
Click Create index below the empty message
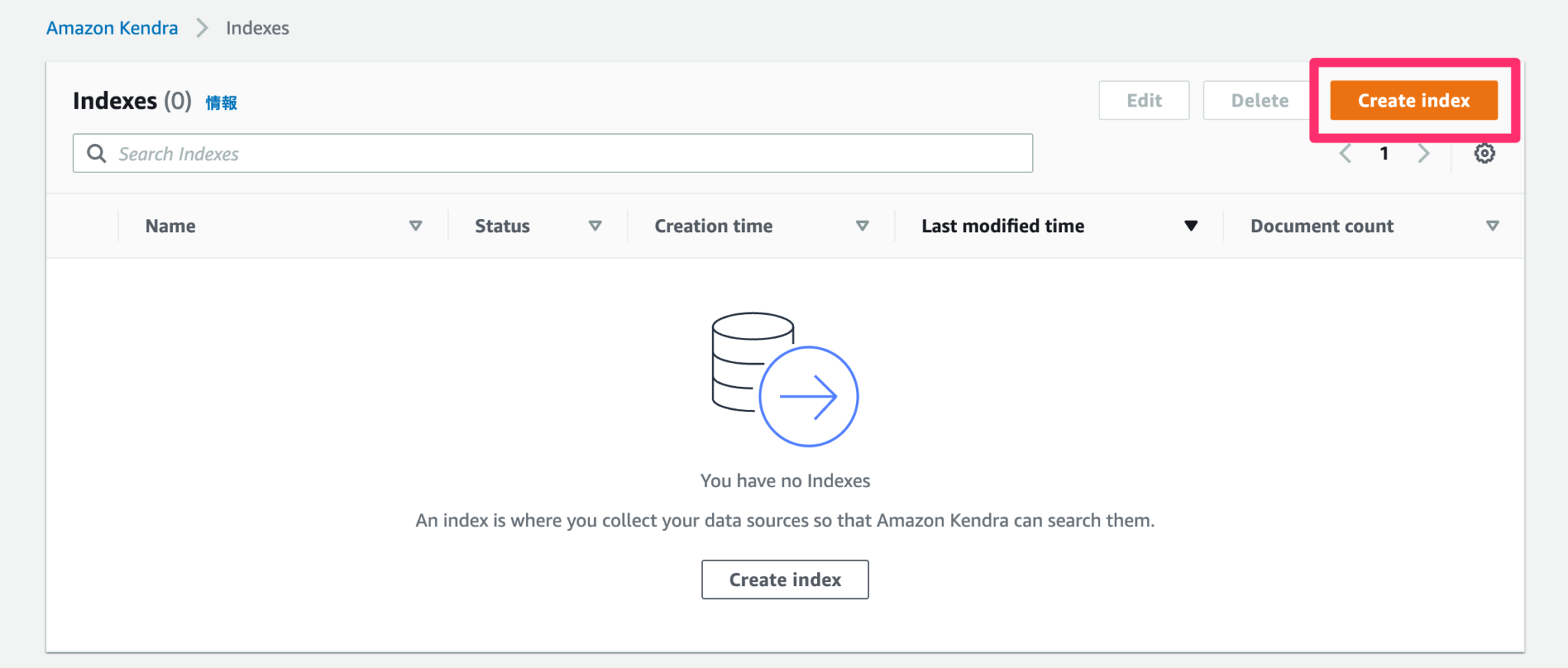click(784, 579)
